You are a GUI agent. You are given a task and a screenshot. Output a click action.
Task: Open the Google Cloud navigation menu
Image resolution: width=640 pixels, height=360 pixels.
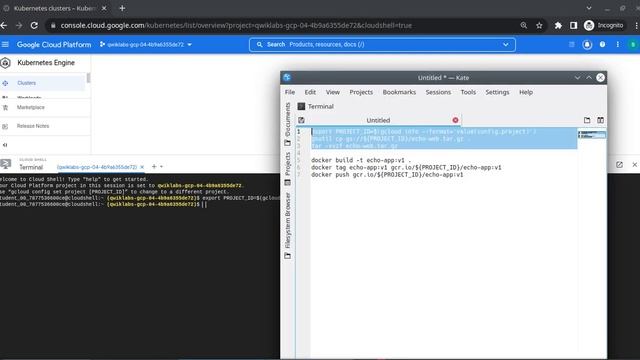point(5,44)
